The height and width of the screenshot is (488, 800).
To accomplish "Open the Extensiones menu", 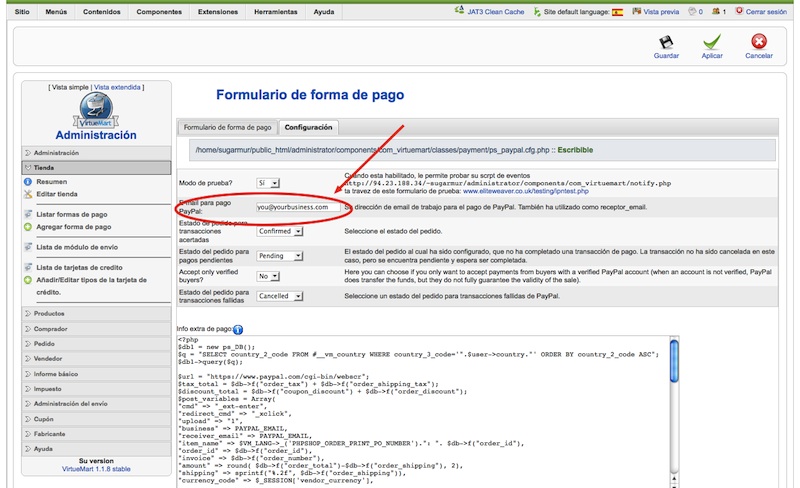I will [218, 12].
